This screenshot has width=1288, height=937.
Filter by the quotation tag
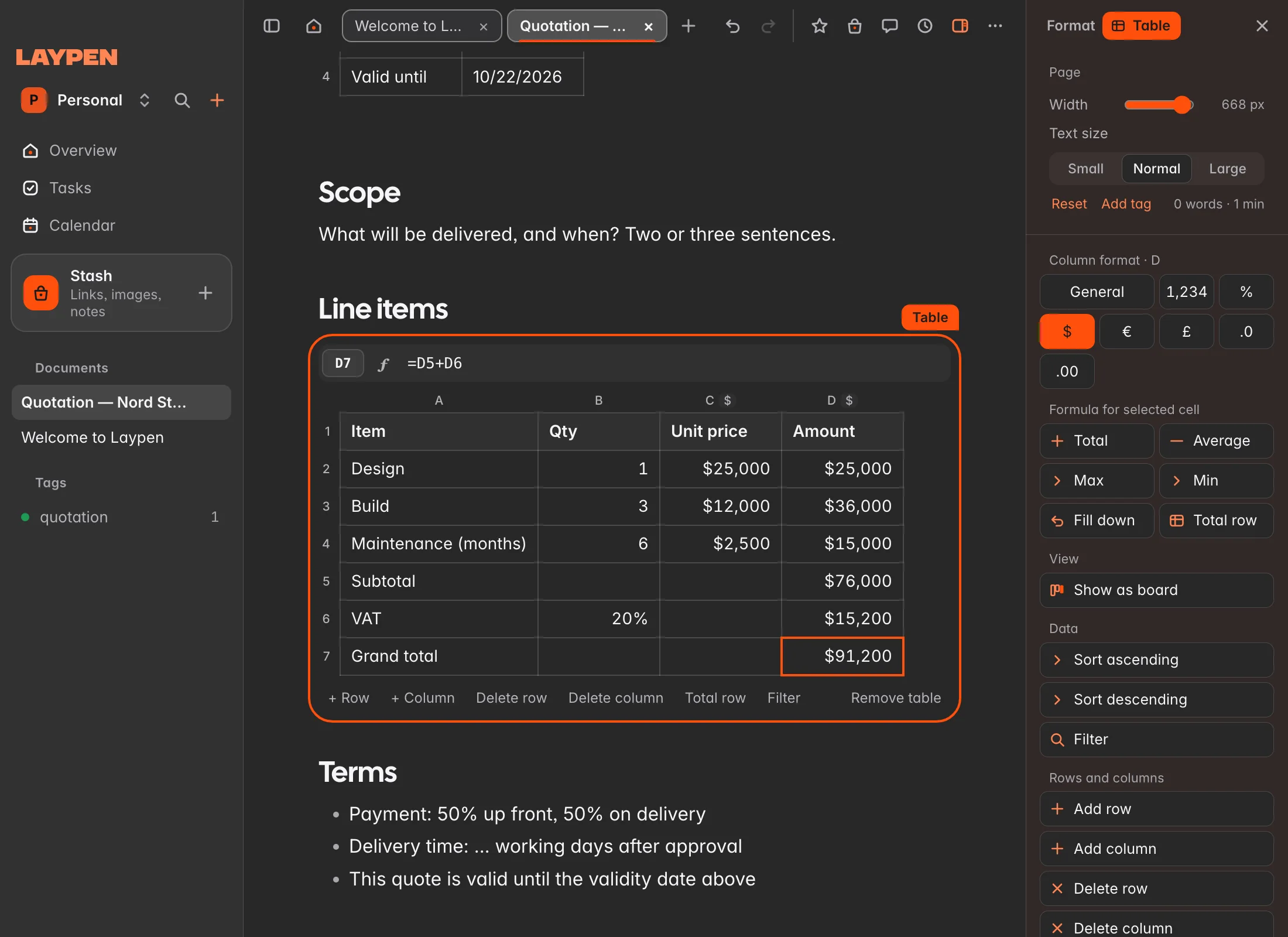122,517
